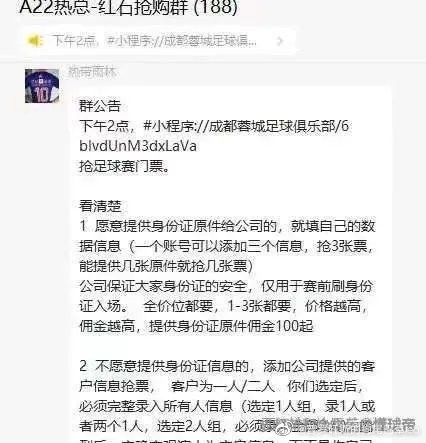Screen dimensions: 426x443
Task: Click the link code bIvdUnM3dxLaVa
Action: (138, 146)
